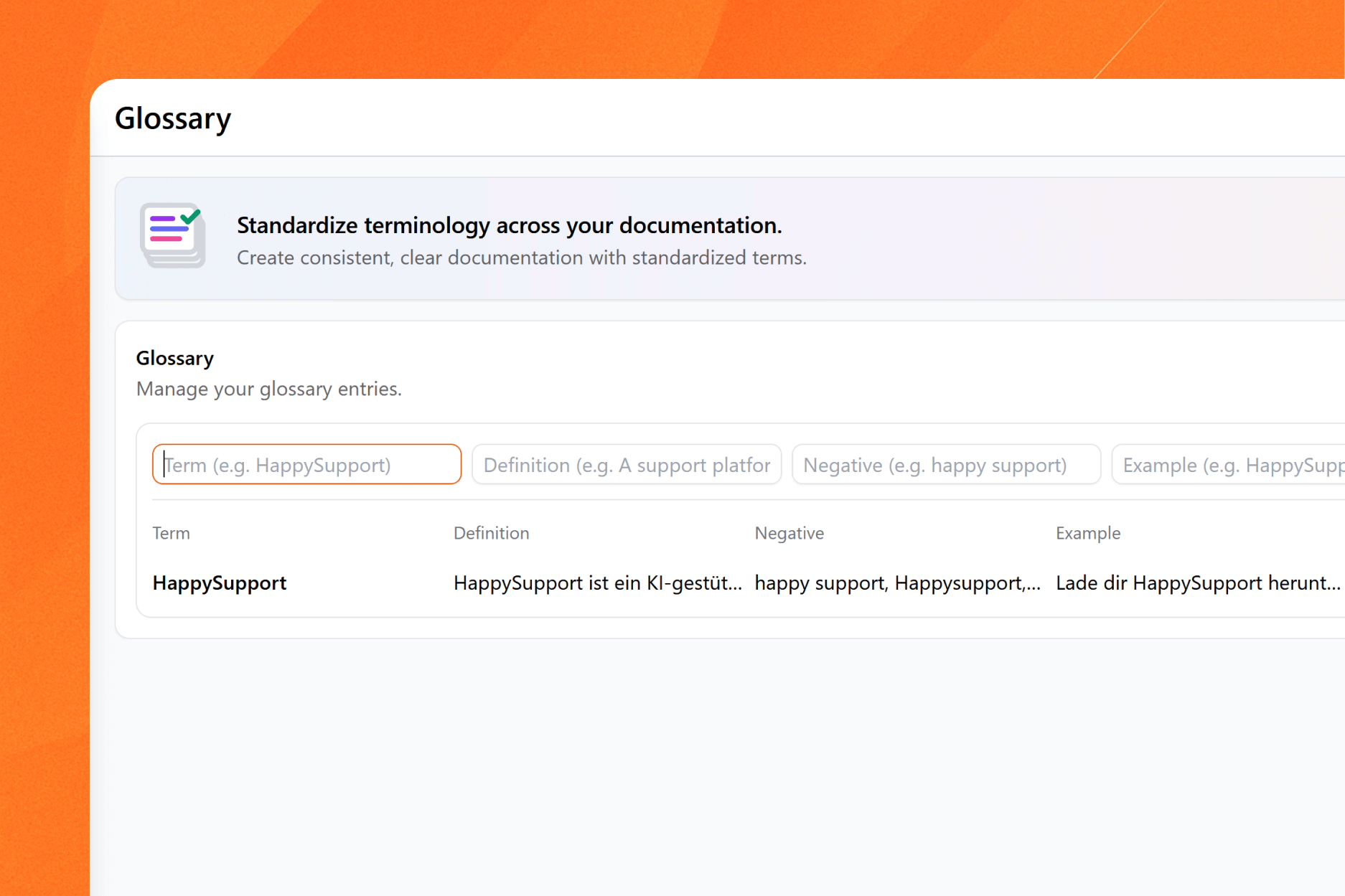
Task: Click the Example column header
Action: click(1087, 533)
